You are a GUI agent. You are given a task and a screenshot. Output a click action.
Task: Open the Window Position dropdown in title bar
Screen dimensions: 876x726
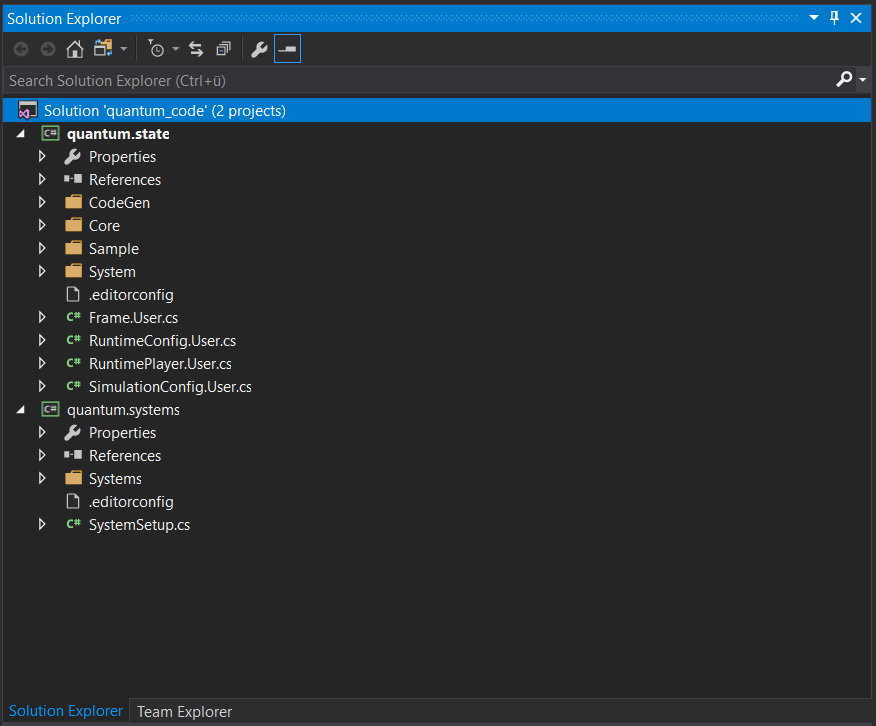point(814,18)
